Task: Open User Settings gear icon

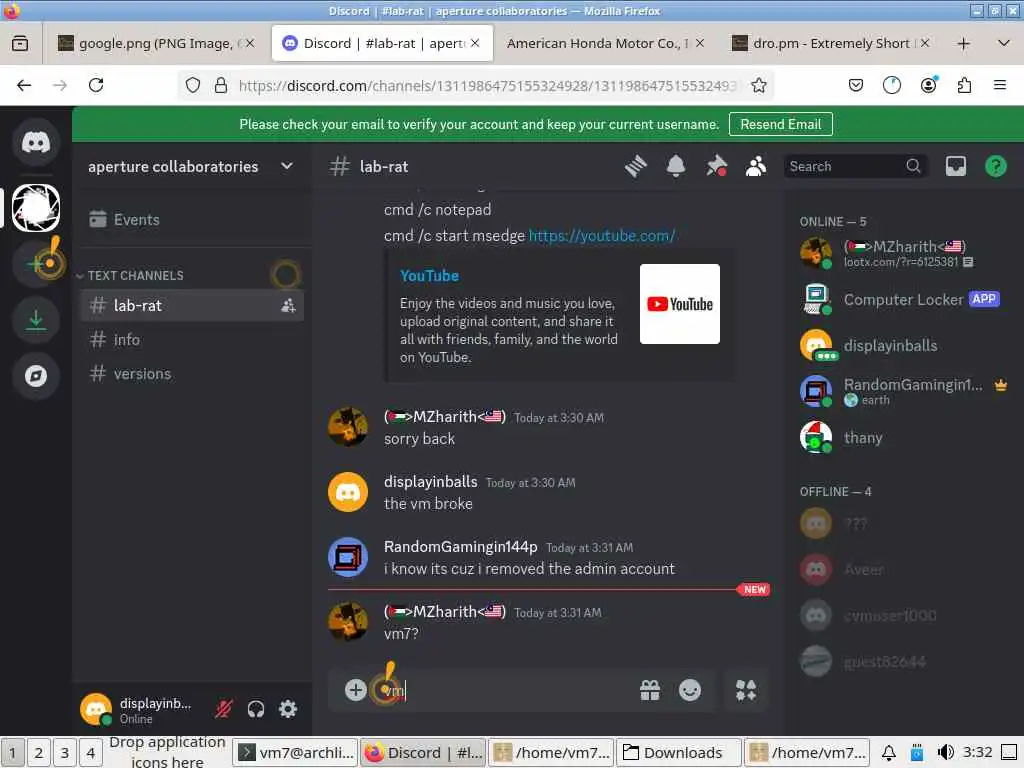Action: (x=288, y=709)
